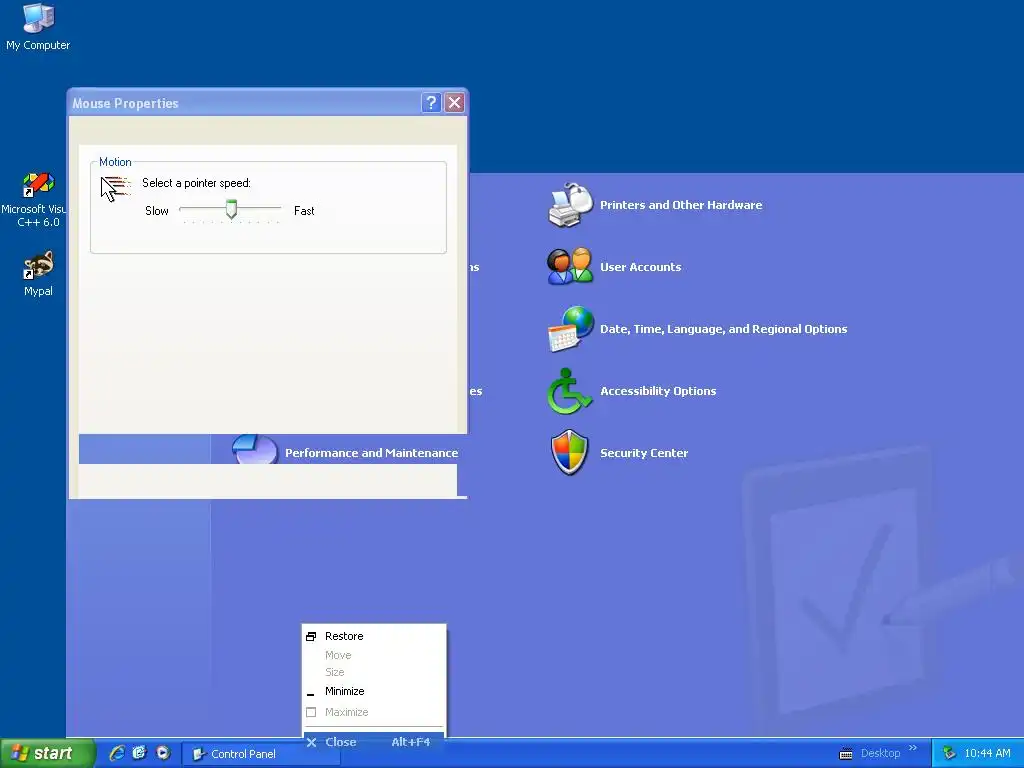Viewport: 1024px width, 768px height.
Task: Open the Performance and Maintenance link
Action: click(x=372, y=453)
